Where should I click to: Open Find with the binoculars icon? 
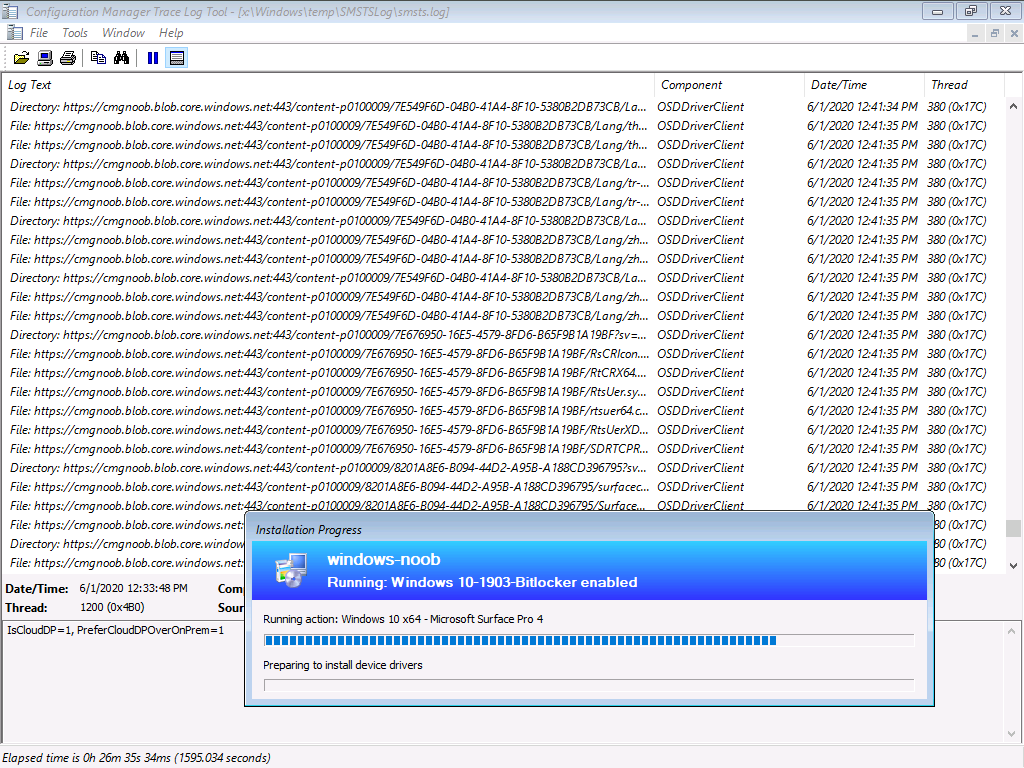121,58
